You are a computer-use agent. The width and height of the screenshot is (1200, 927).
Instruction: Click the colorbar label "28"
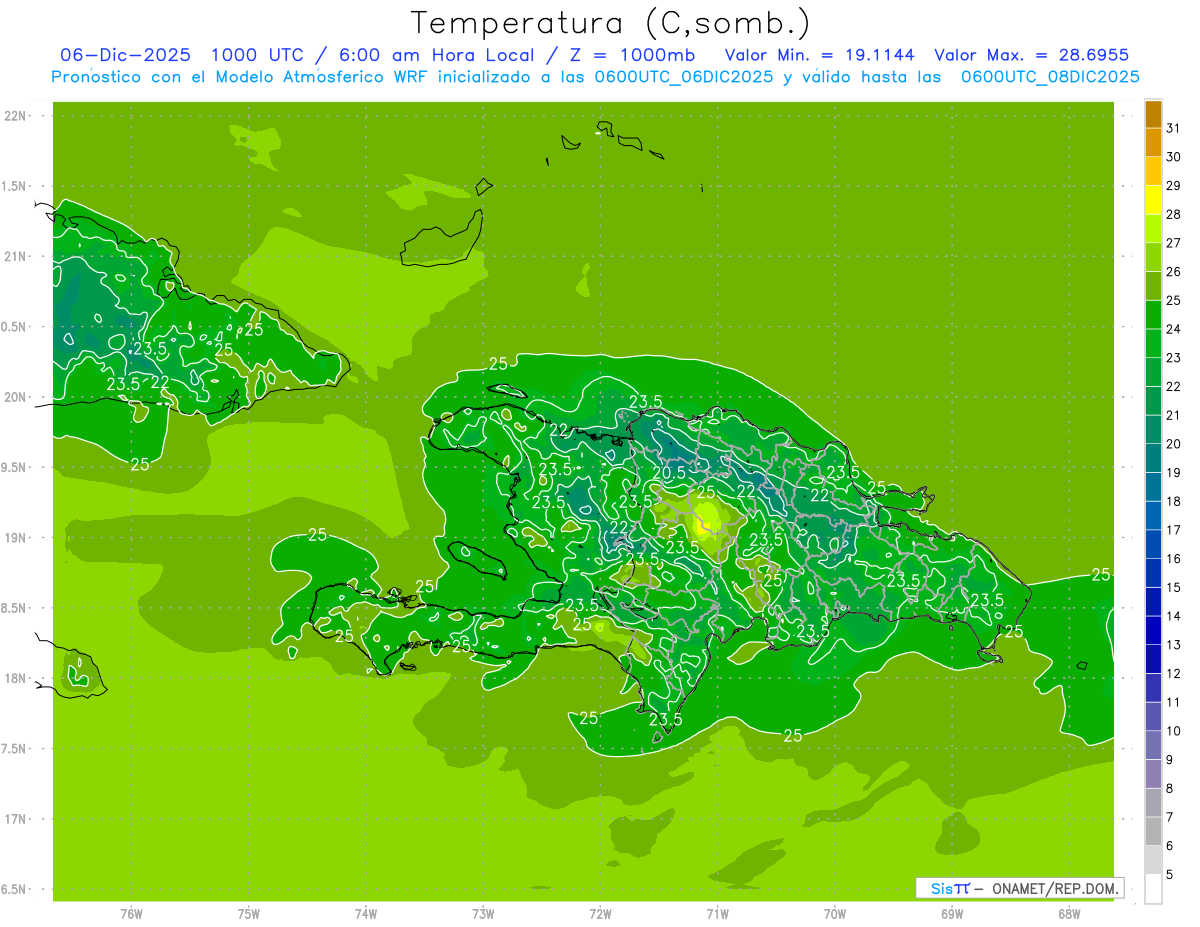click(x=1174, y=214)
